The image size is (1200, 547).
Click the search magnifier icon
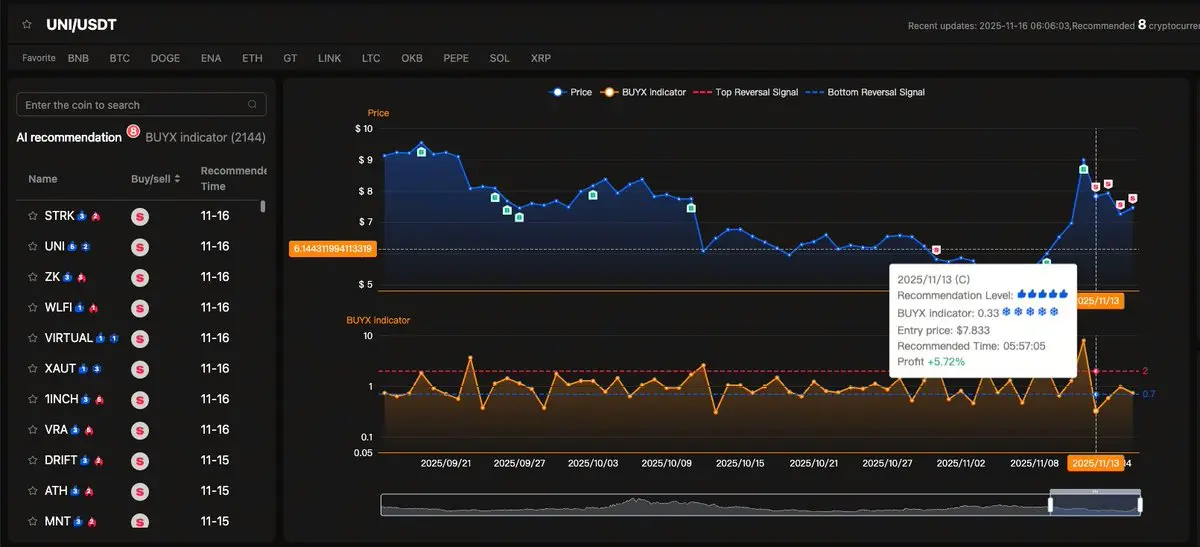(x=252, y=104)
